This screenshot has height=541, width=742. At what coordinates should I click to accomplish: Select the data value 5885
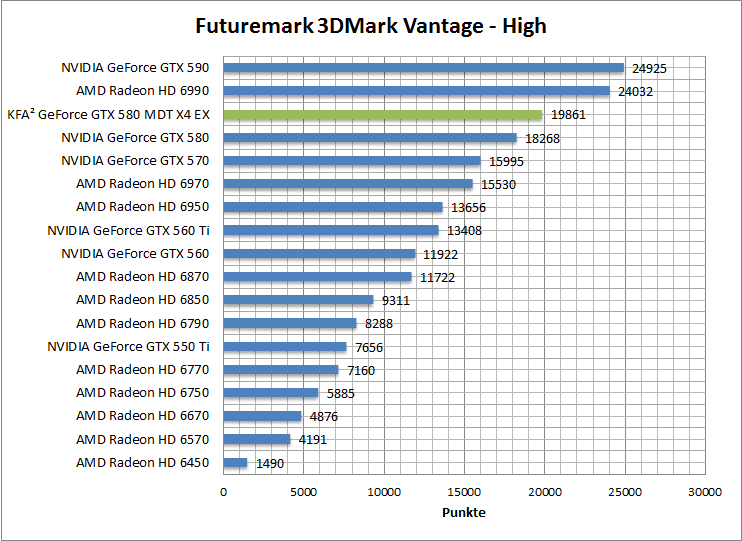[340, 393]
